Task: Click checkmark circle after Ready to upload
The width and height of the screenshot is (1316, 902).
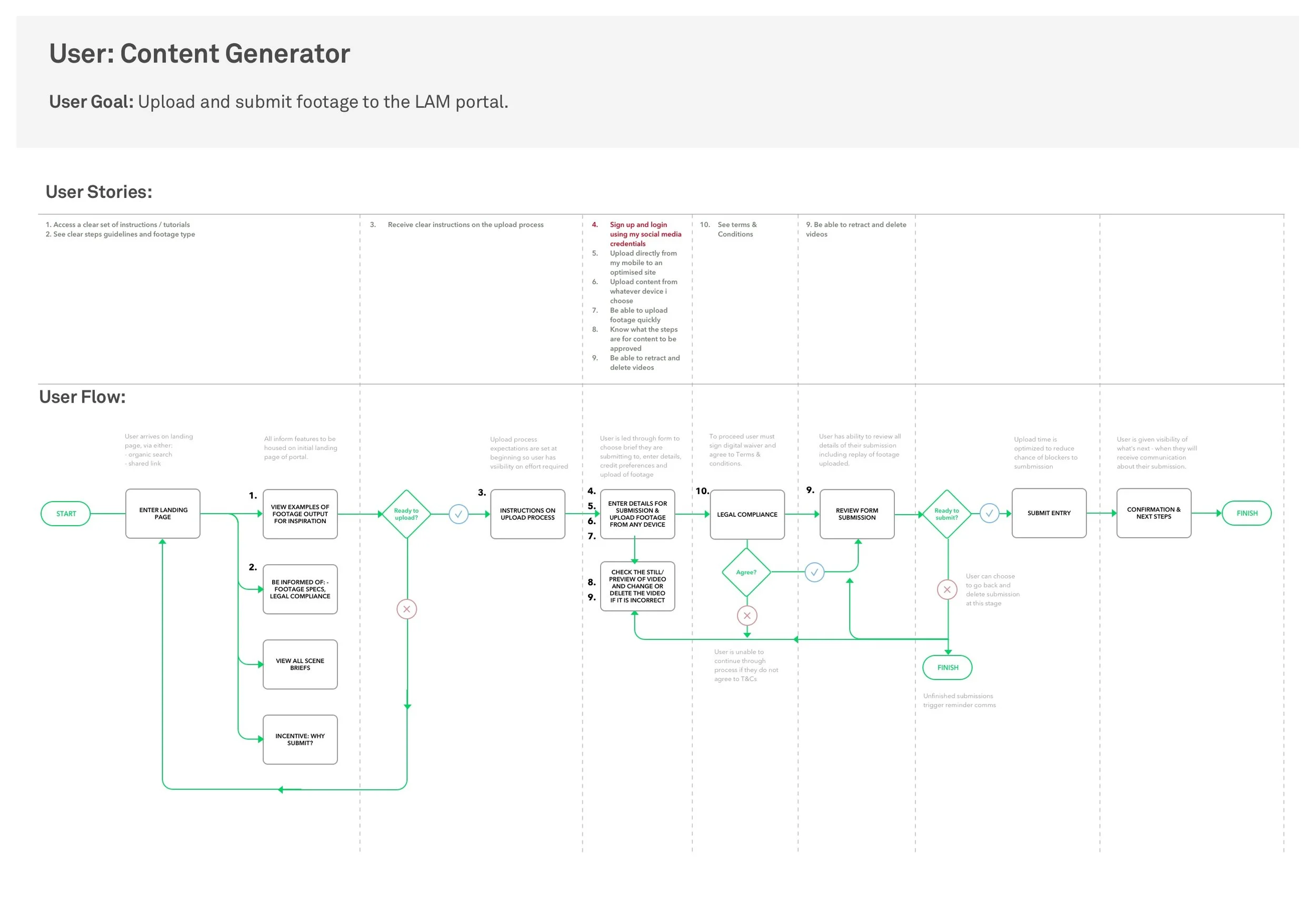Action: 458,514
